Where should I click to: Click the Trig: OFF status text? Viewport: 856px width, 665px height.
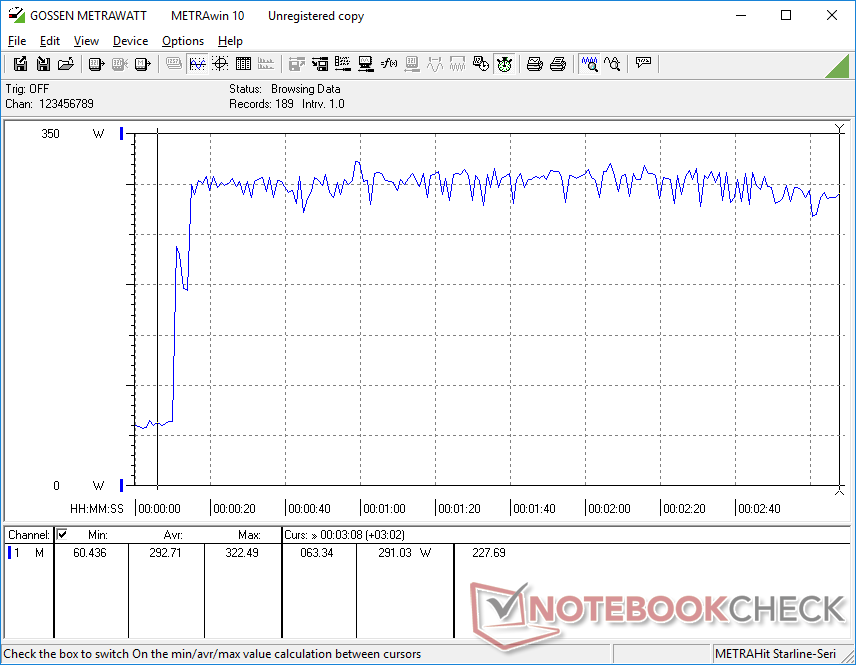27,88
